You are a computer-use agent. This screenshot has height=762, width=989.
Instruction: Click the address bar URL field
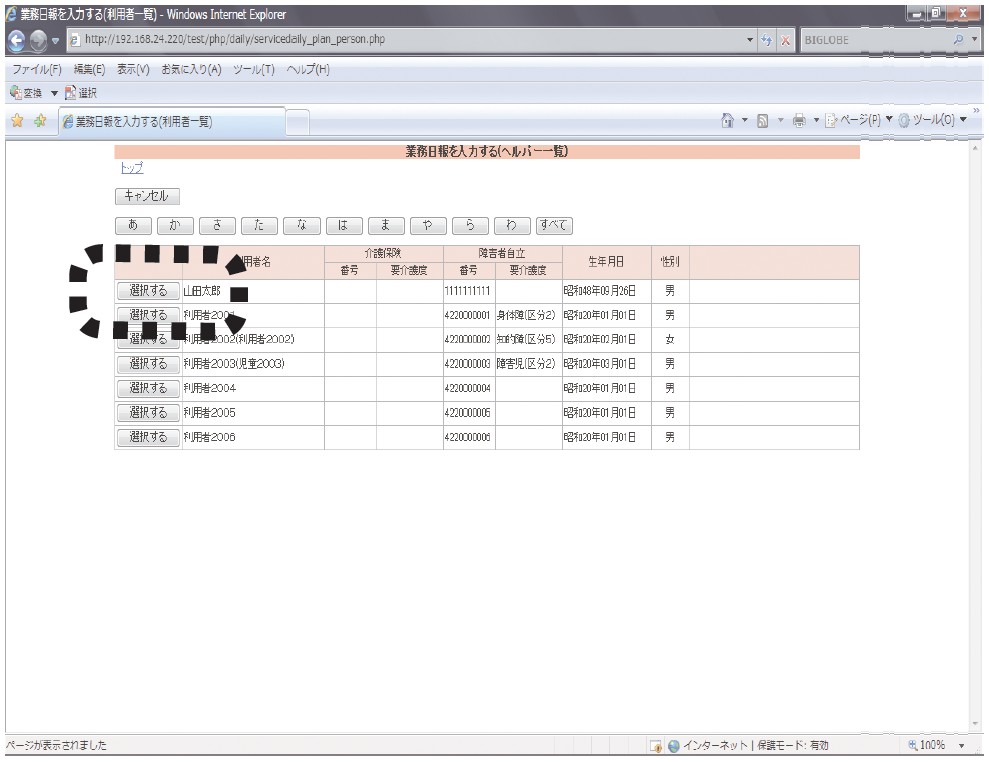click(x=404, y=40)
